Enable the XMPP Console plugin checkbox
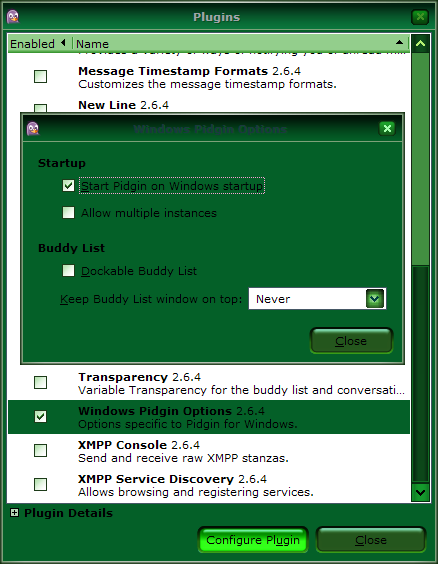Screen dimensions: 438x564 [40, 450]
